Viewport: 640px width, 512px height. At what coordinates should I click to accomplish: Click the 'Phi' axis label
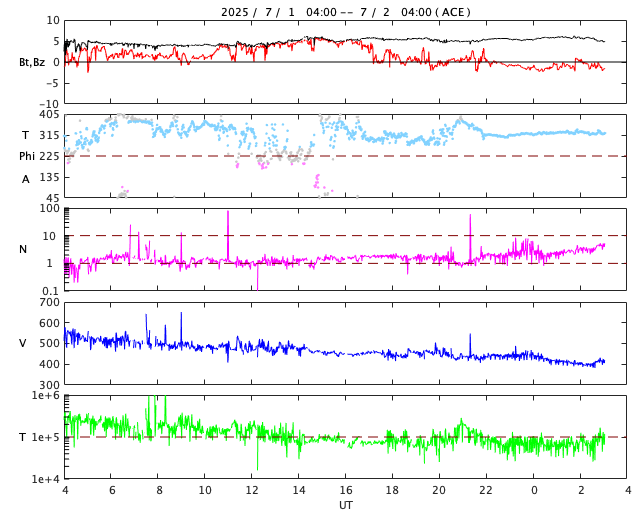tap(27, 156)
